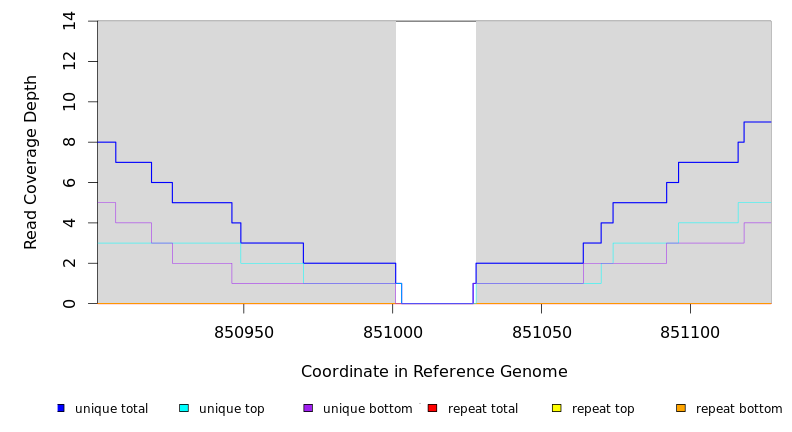
Task: Select the "repeat total" legend label
Action: (483, 409)
